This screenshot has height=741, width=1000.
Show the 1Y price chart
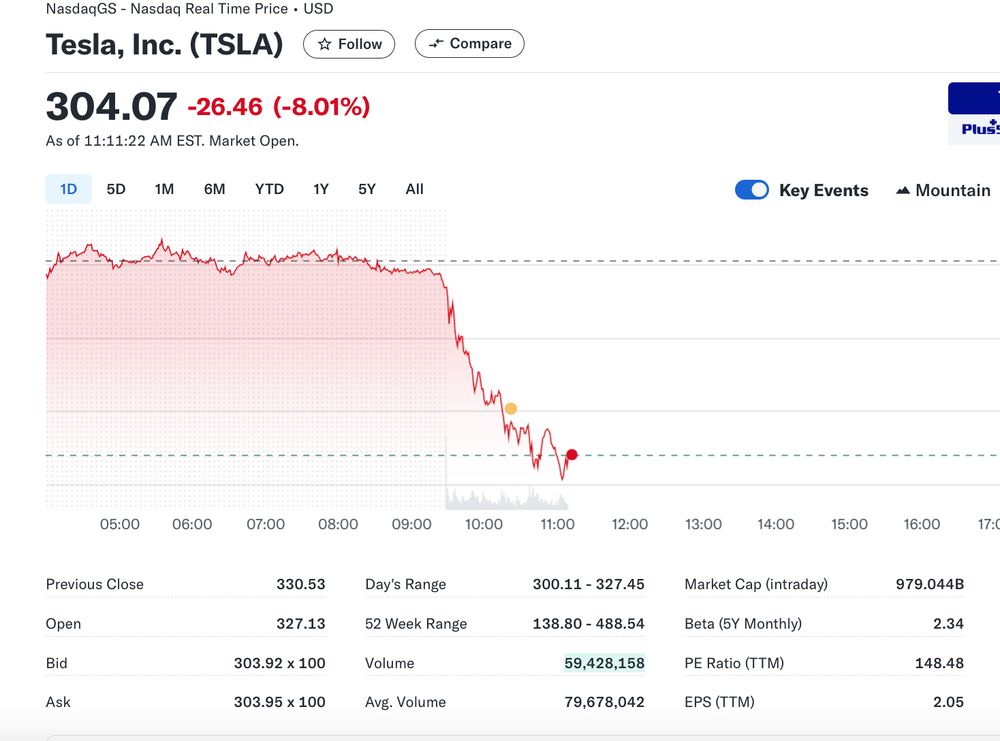[321, 189]
